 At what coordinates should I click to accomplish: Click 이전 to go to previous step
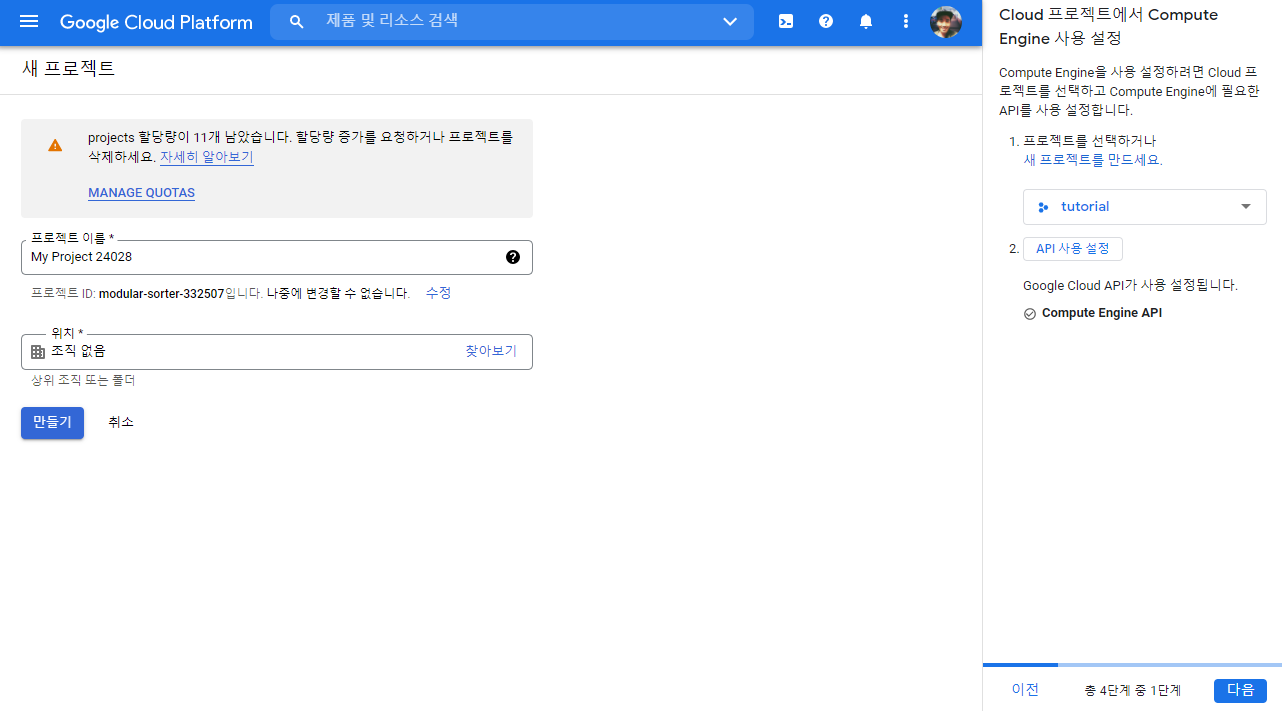1025,690
